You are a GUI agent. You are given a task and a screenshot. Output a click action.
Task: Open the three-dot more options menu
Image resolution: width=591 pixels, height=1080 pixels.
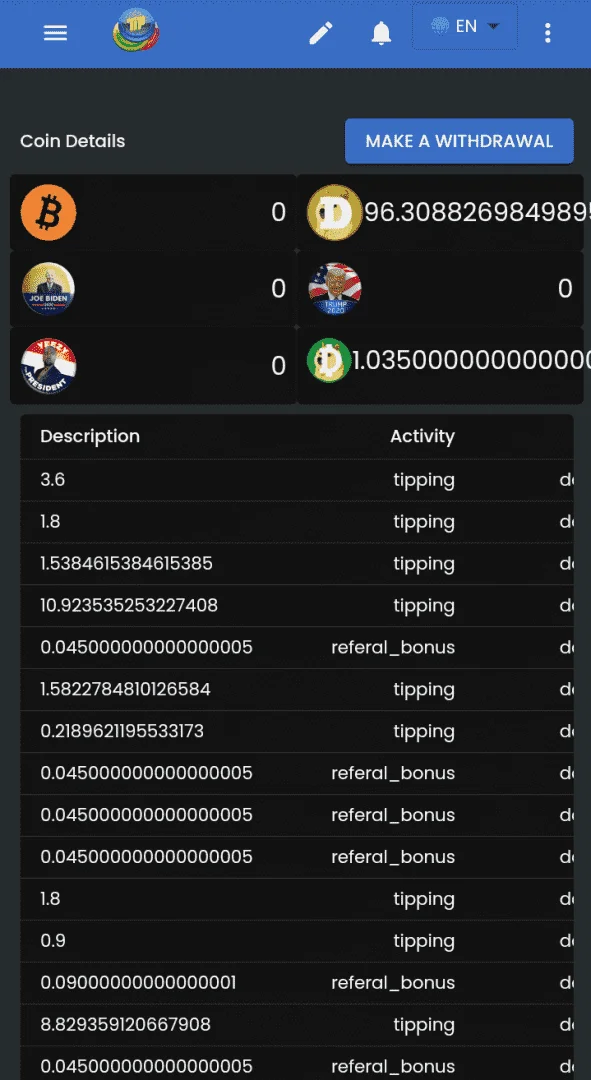coord(548,32)
